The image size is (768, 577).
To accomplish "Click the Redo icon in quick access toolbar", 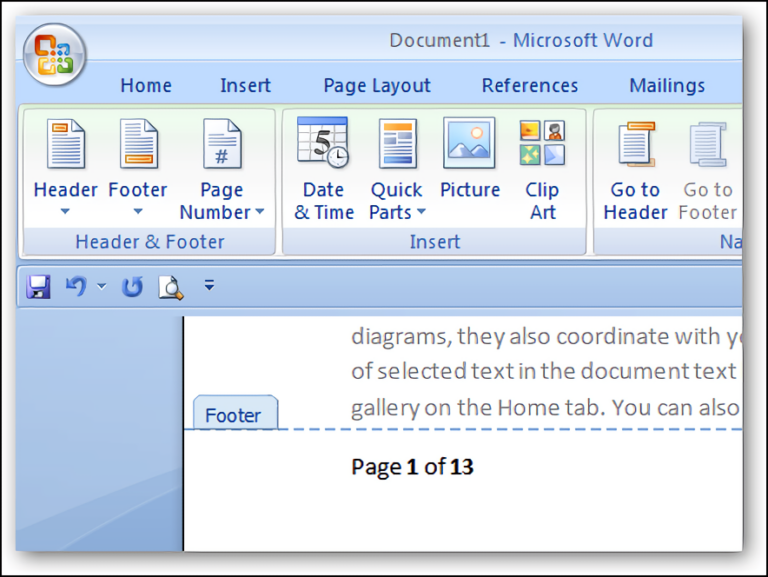I will coord(132,288).
